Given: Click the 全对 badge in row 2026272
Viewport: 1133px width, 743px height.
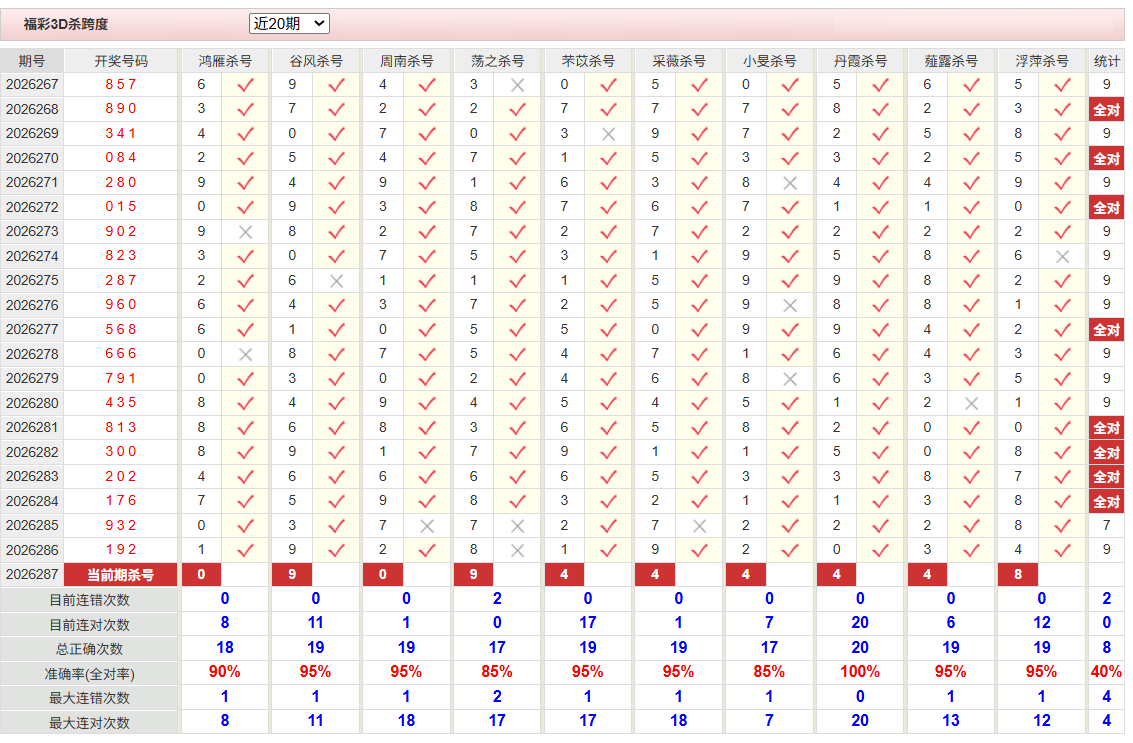Looking at the screenshot, I should 1106,208.
